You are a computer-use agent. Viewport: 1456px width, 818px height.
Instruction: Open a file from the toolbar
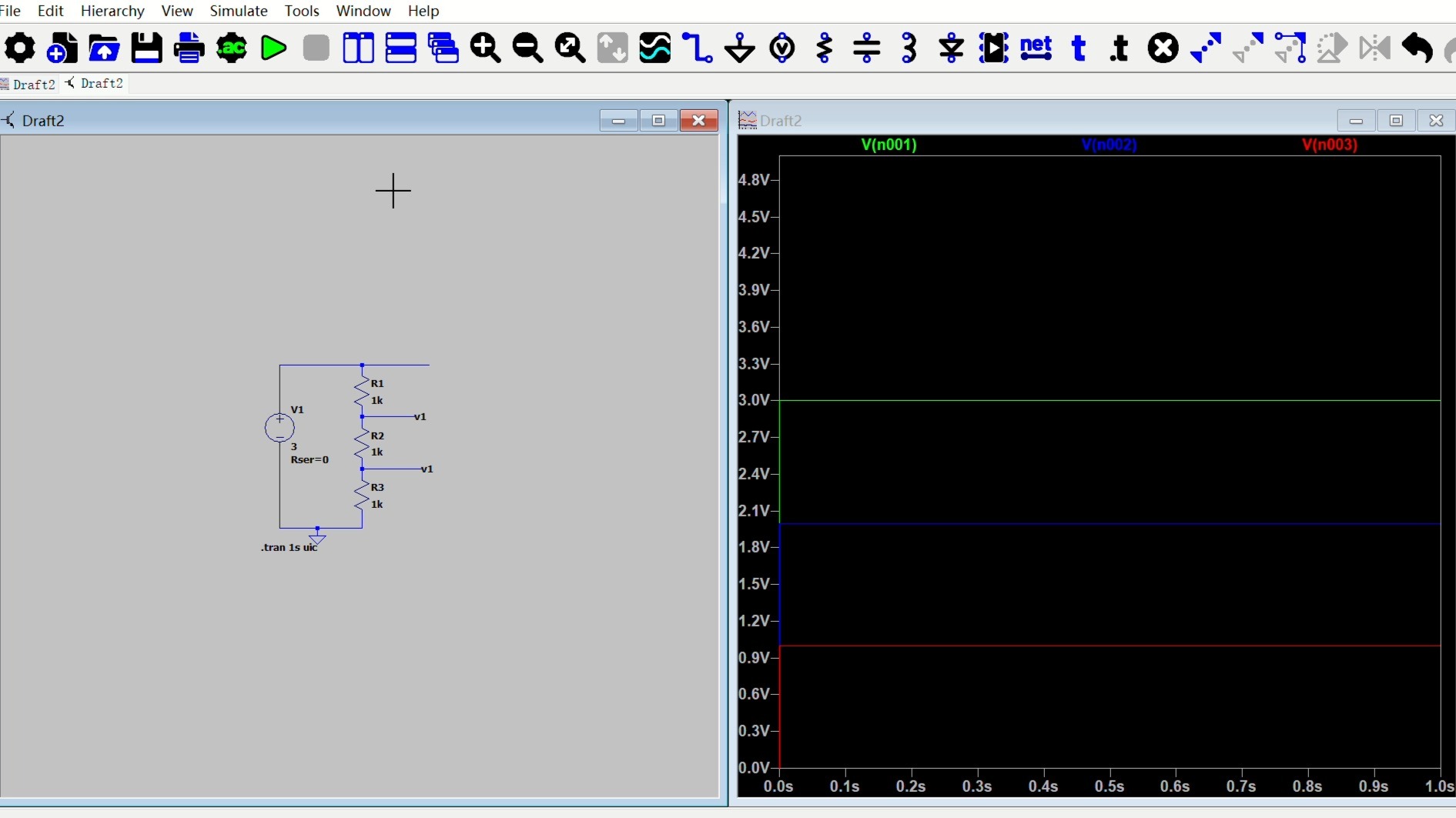[x=105, y=48]
